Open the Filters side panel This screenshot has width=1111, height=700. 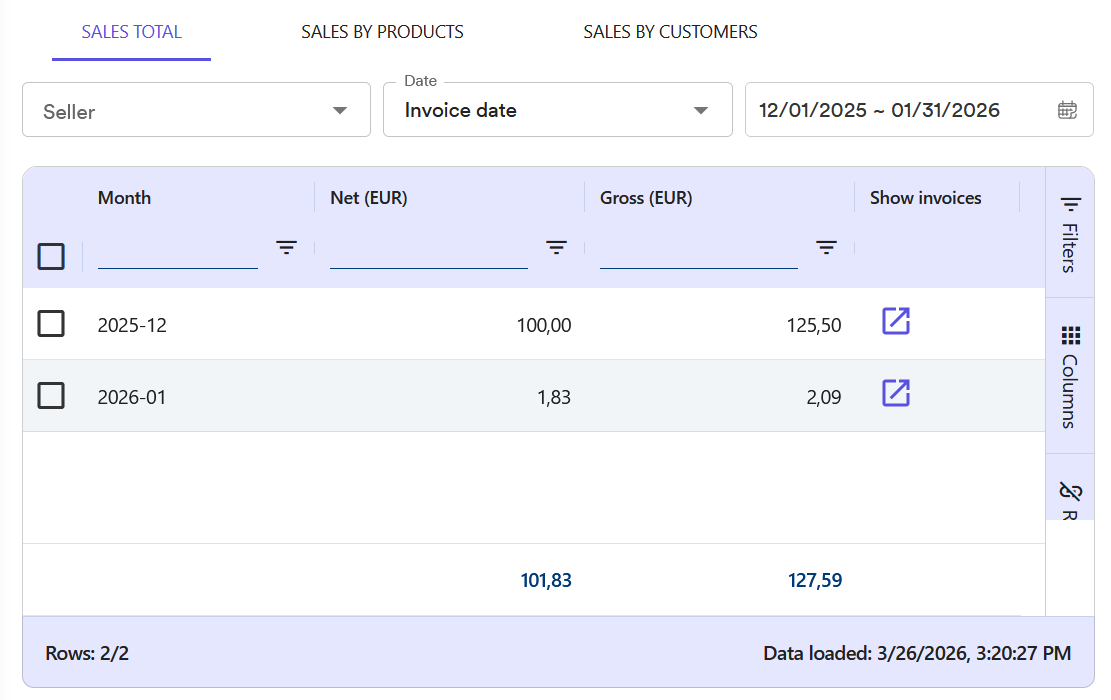coord(1069,230)
